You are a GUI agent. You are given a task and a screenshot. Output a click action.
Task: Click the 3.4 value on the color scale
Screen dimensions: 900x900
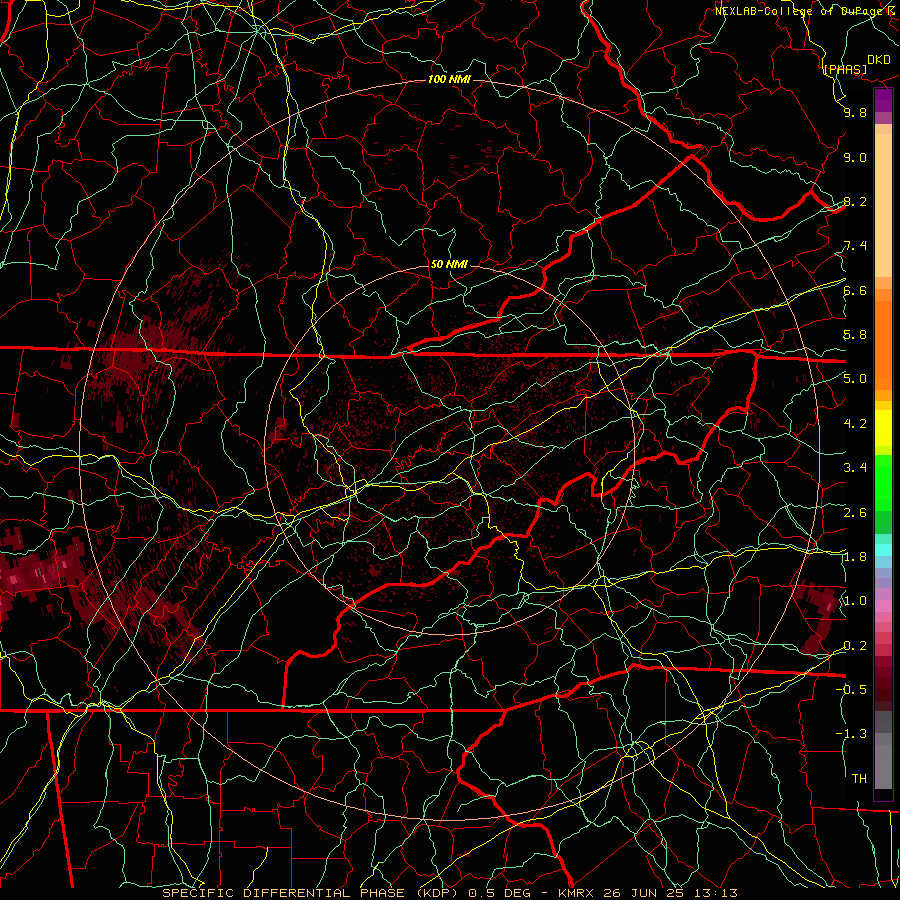855,468
